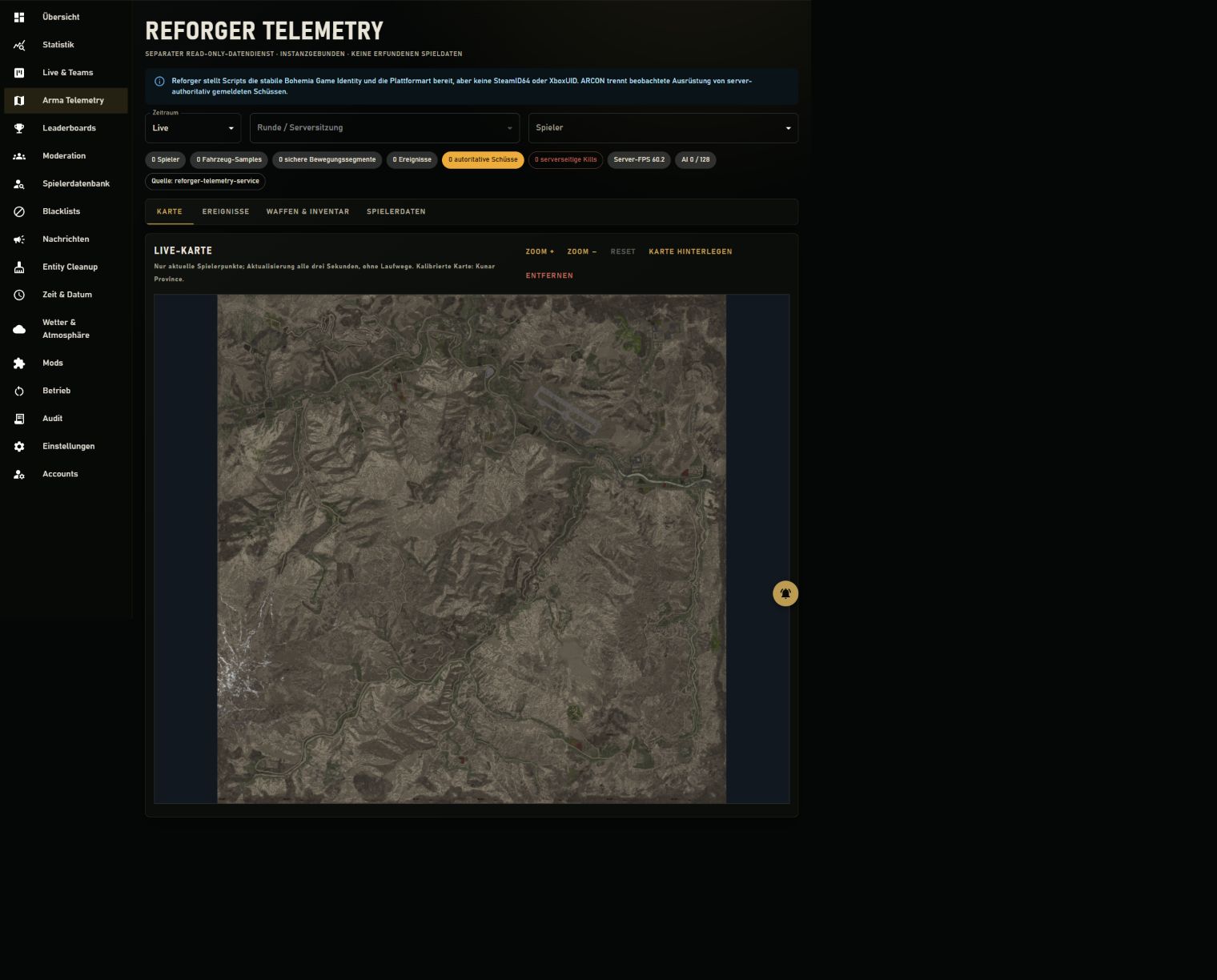The width and height of the screenshot is (1217, 980).
Task: Switch to the Ereignisse tab
Action: [x=226, y=211]
